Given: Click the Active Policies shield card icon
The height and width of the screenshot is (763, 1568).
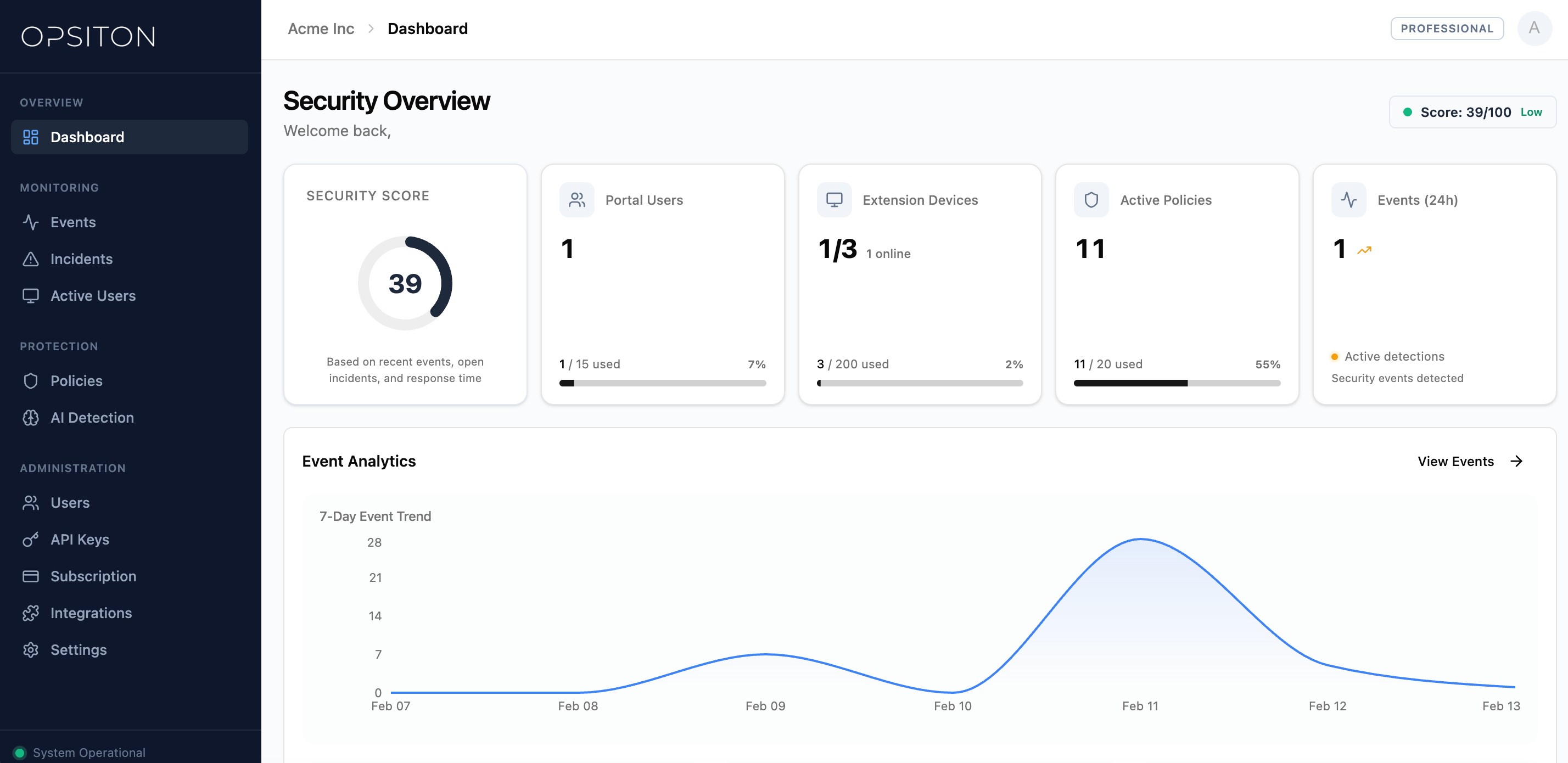Looking at the screenshot, I should [1091, 200].
